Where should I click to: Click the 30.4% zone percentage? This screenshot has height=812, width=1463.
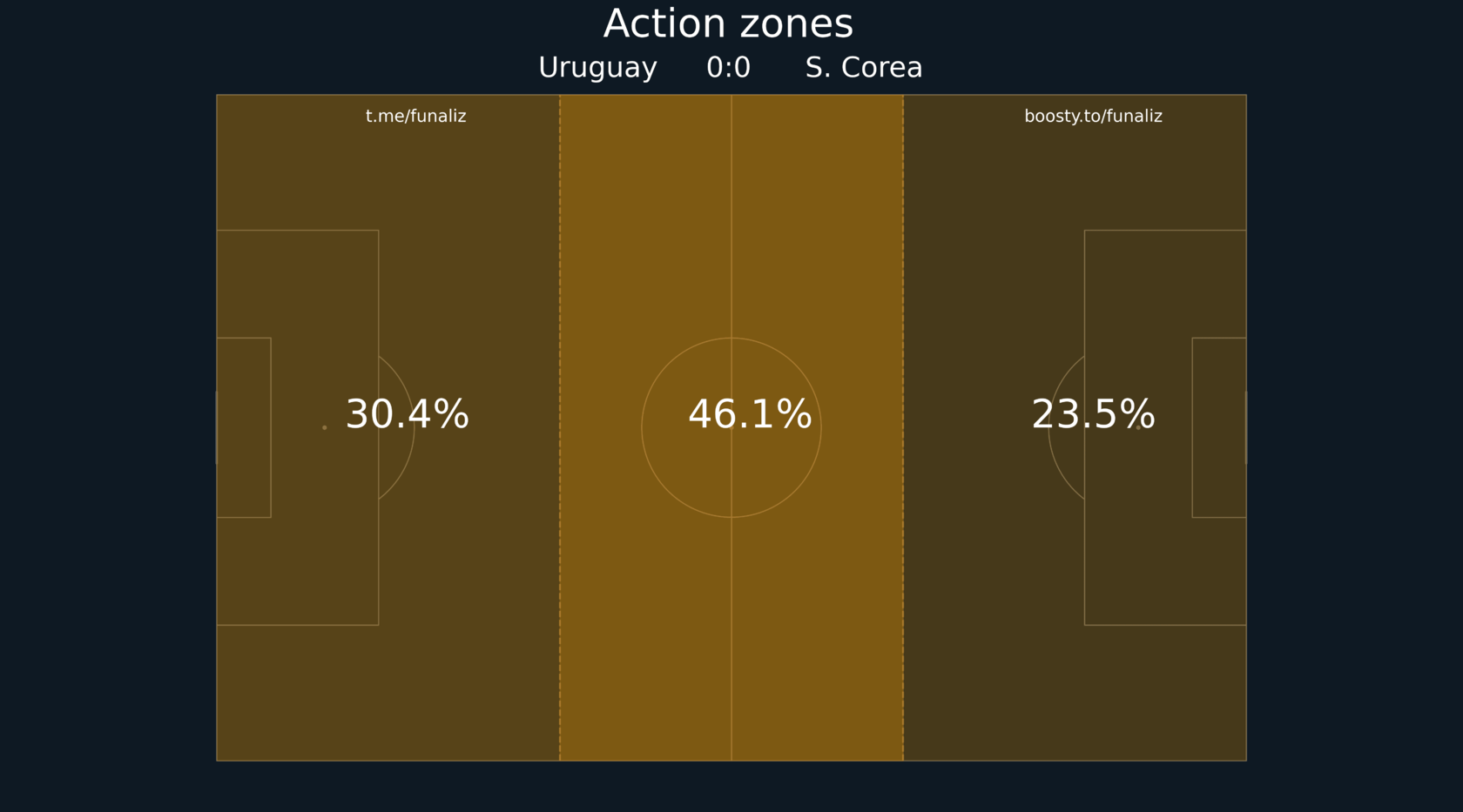point(408,414)
